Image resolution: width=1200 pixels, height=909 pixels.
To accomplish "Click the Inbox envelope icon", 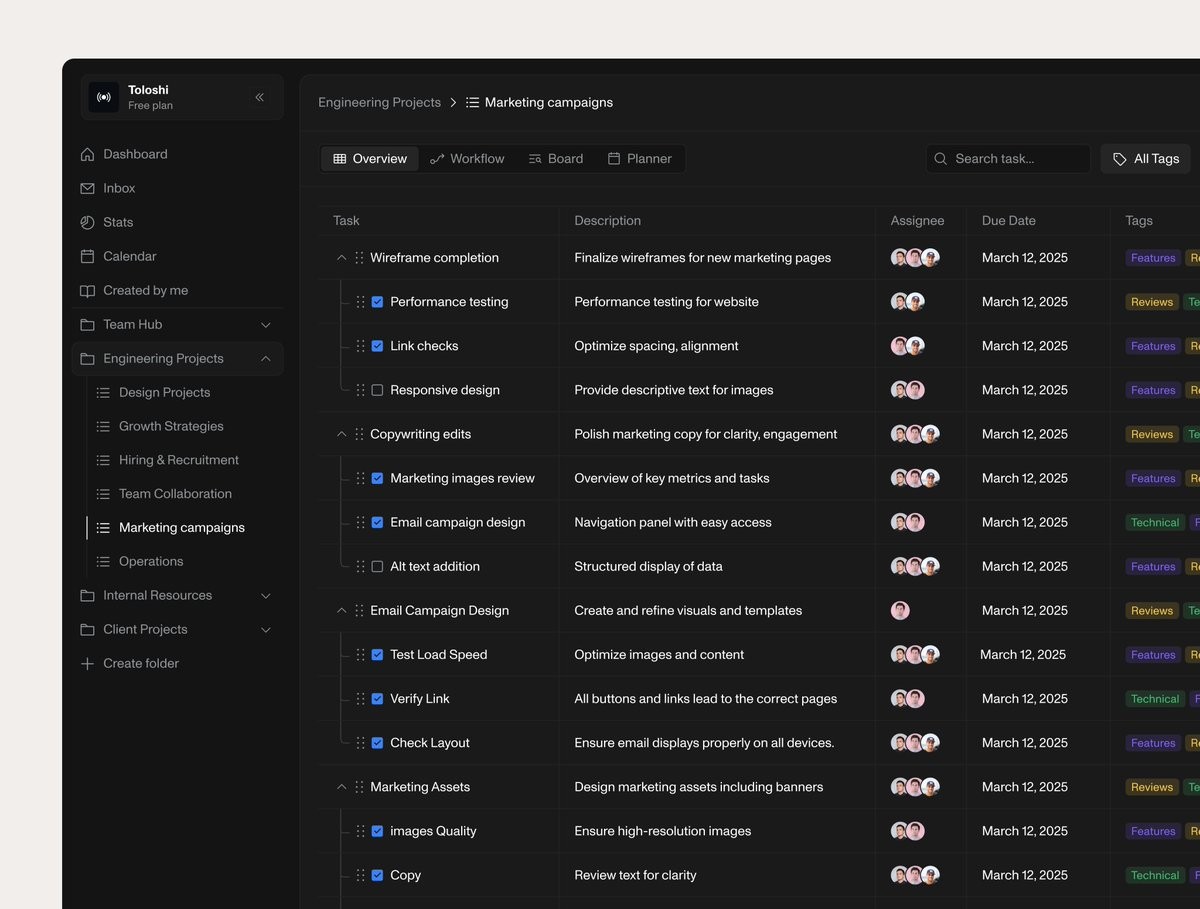I will pyautogui.click(x=87, y=188).
